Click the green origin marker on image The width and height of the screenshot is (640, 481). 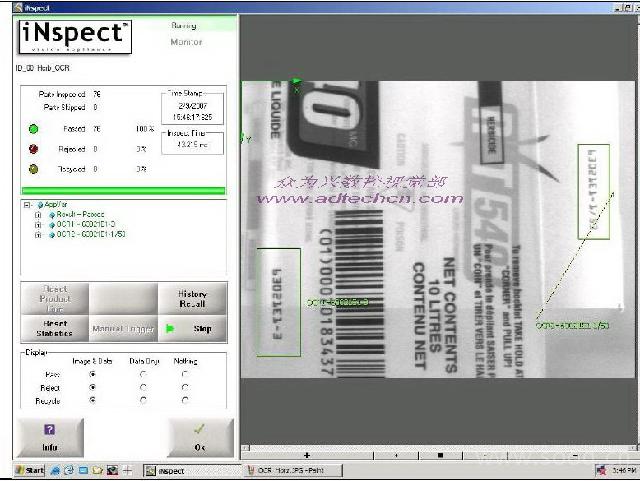pyautogui.click(x=296, y=82)
